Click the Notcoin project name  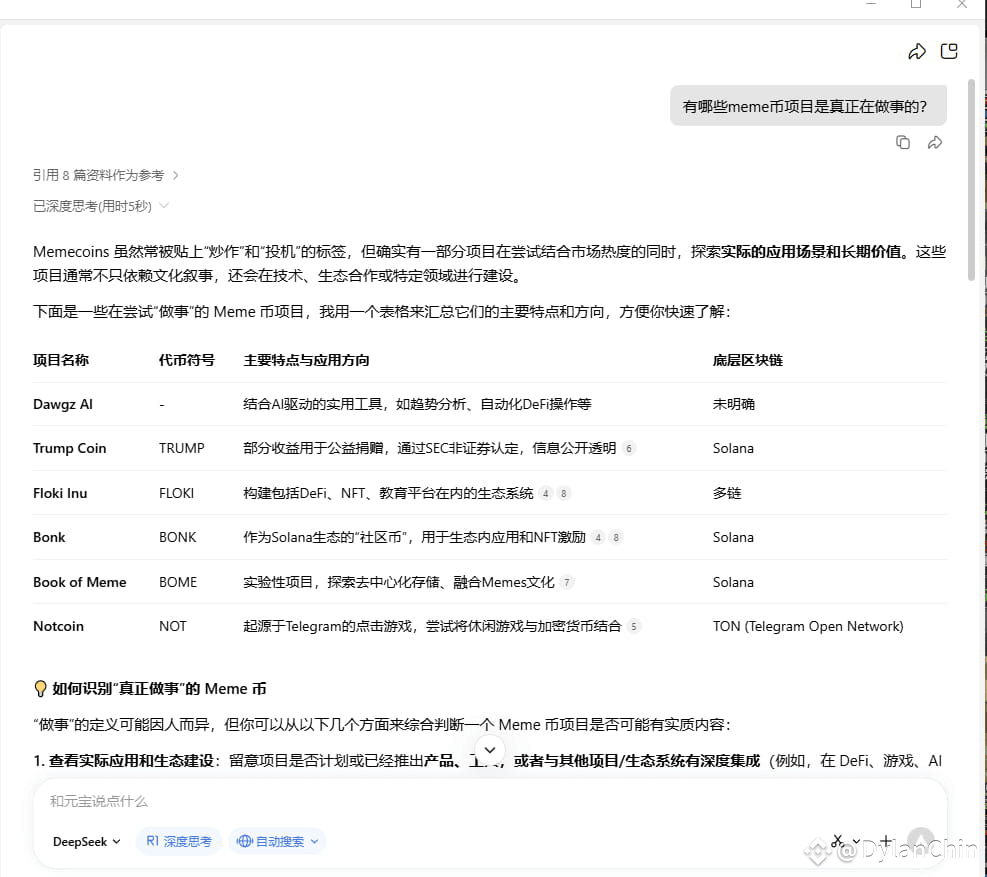58,626
